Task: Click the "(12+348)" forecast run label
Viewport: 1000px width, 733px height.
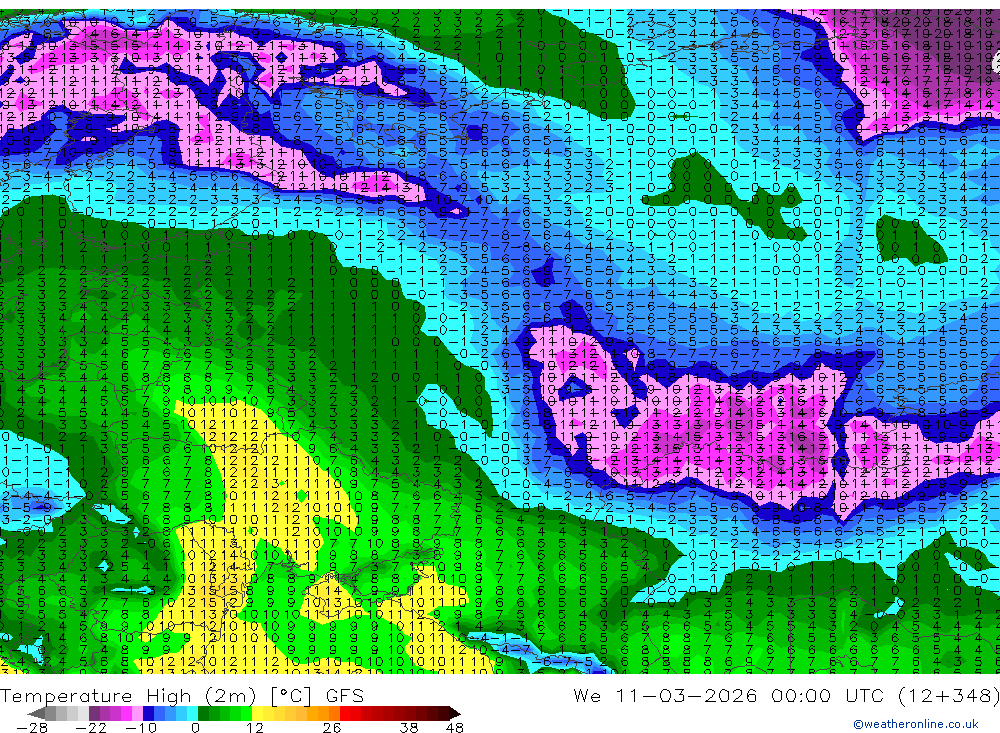Action: [948, 695]
